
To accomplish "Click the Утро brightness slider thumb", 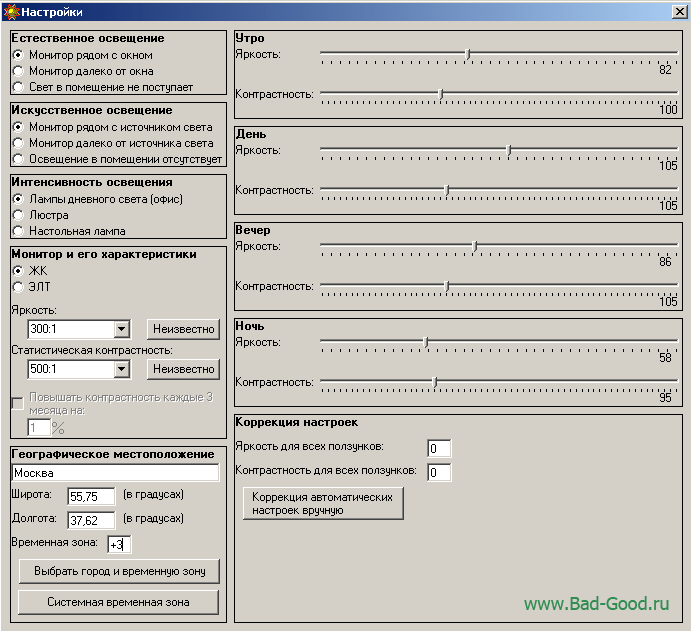I will [468, 54].
